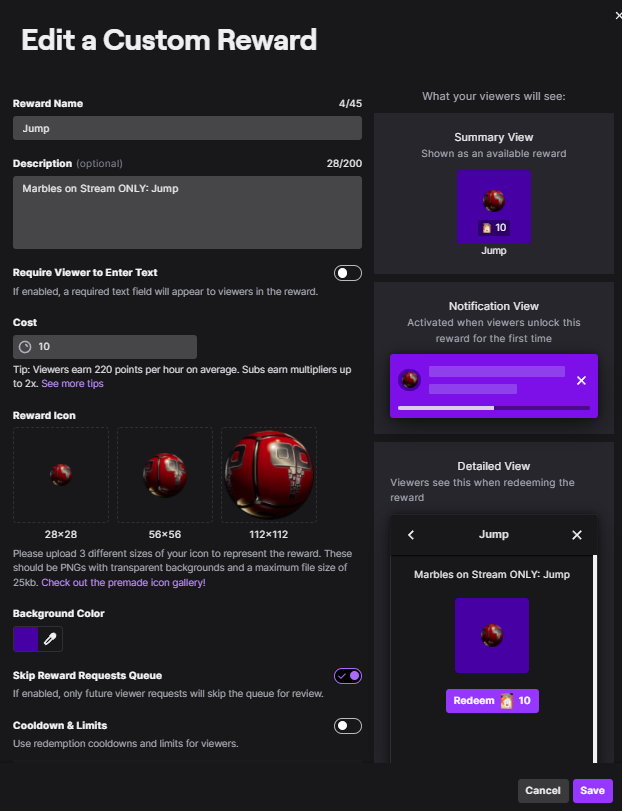
Task: Click the 56×56 reward icon upload slot
Action: coord(165,474)
